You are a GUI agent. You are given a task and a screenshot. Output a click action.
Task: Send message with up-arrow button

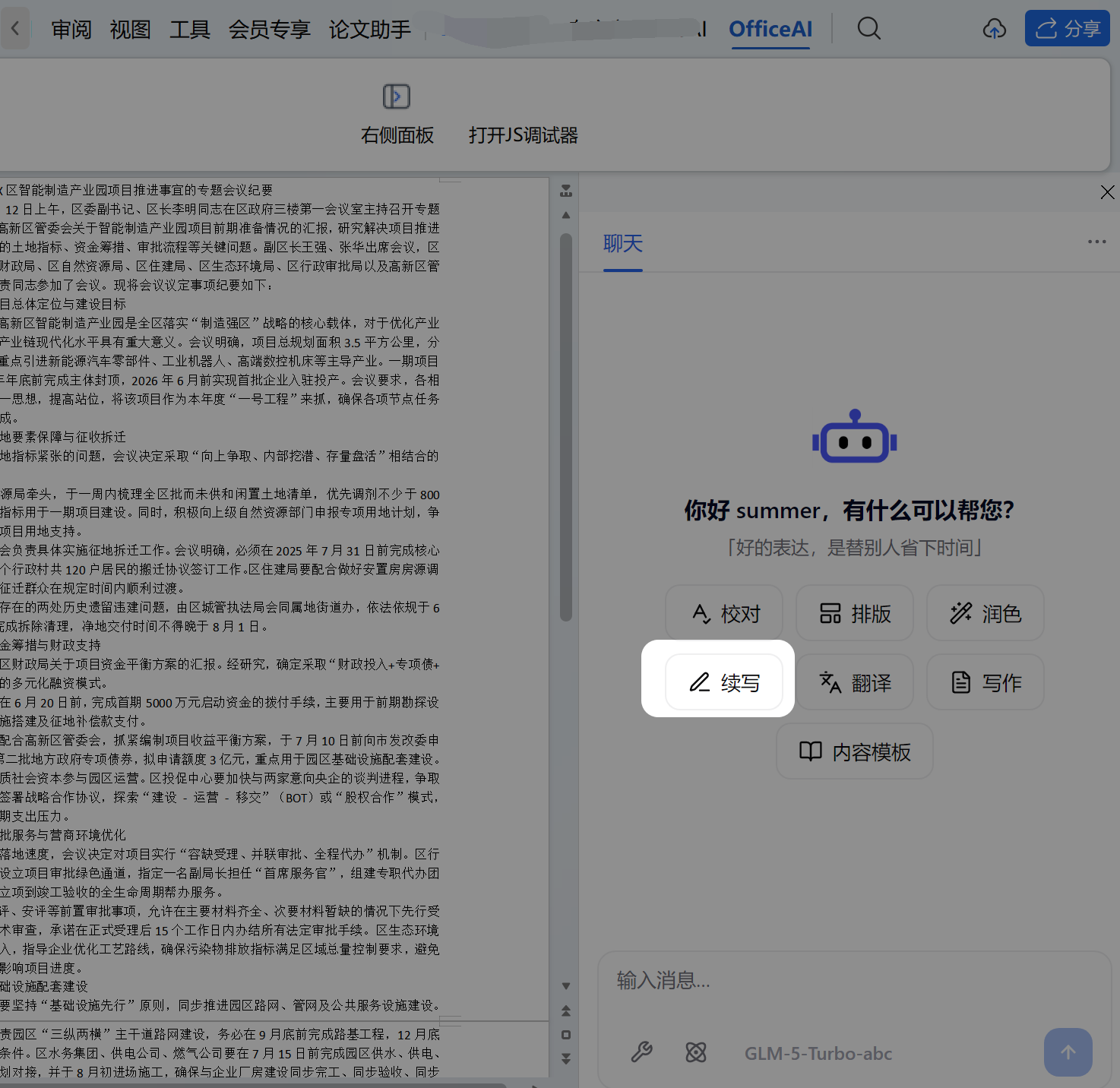click(1068, 1052)
